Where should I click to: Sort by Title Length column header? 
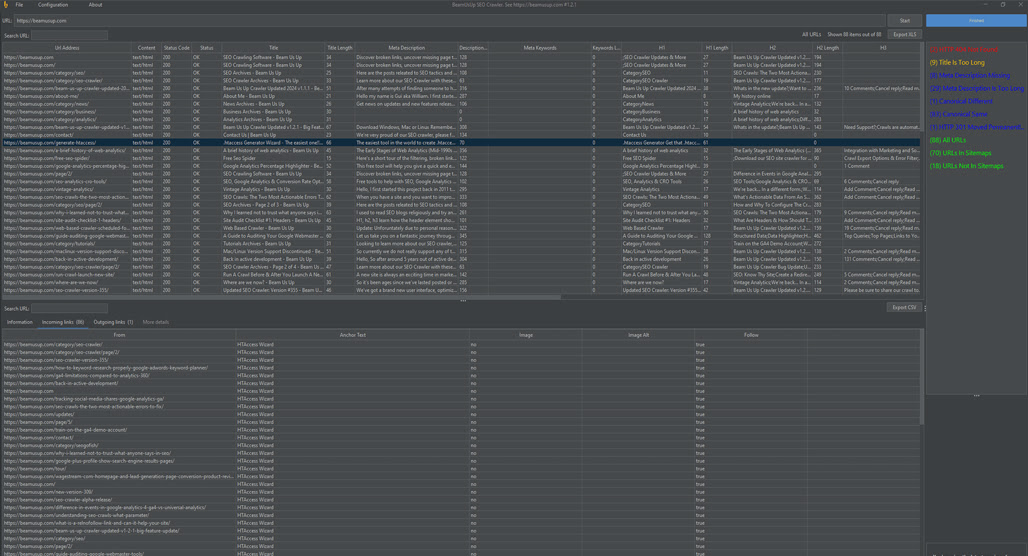tap(340, 48)
